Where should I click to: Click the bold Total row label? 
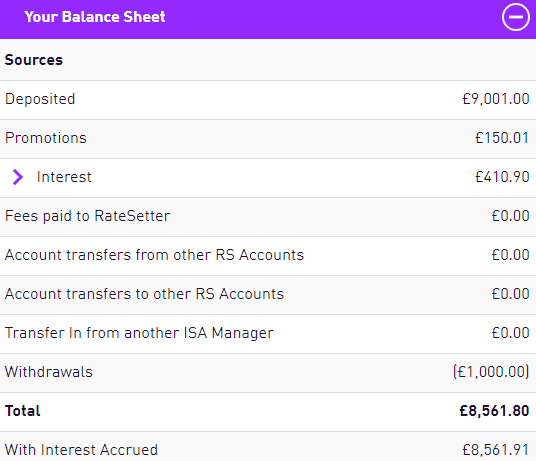[x=23, y=411]
